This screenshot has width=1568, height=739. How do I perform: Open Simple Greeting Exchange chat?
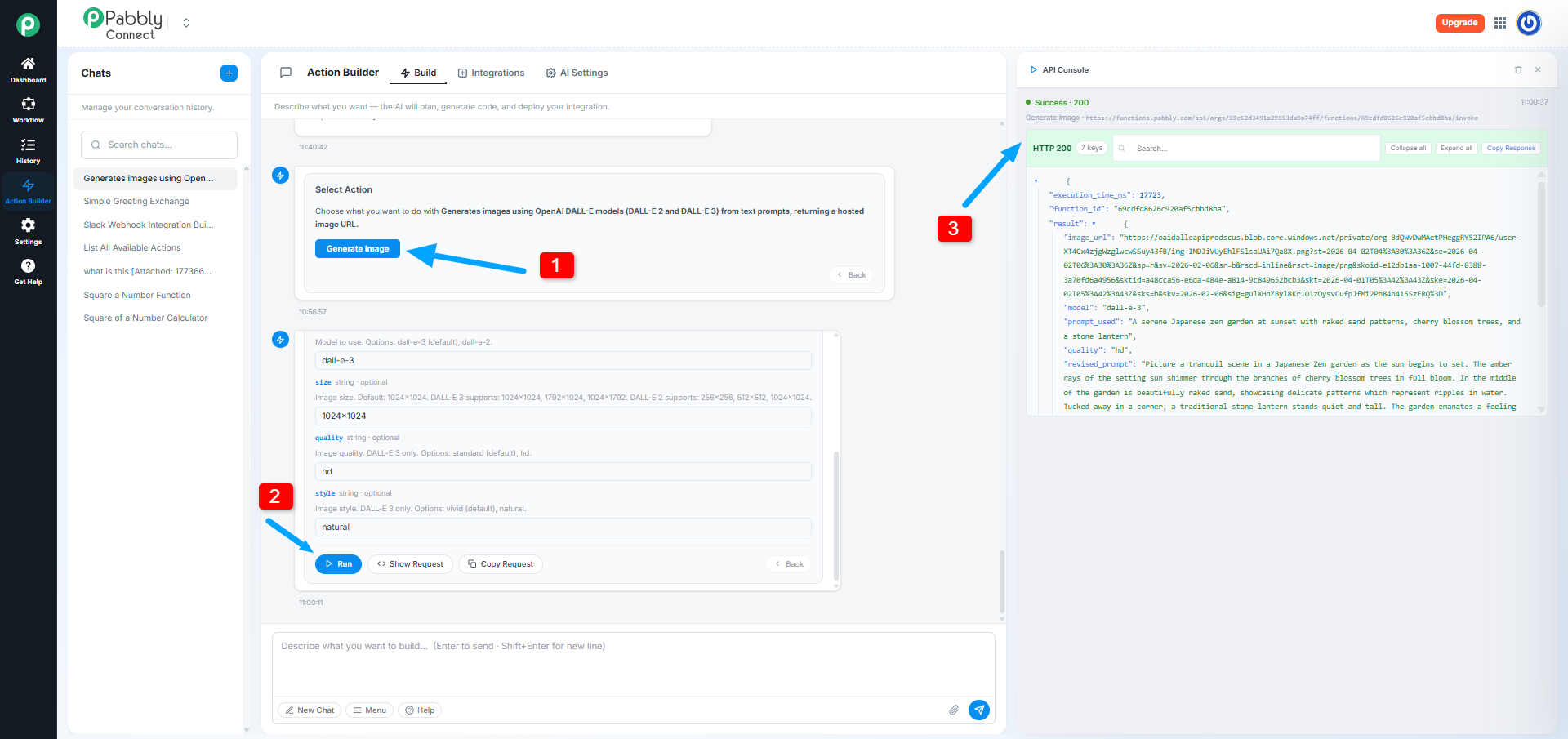[136, 202]
